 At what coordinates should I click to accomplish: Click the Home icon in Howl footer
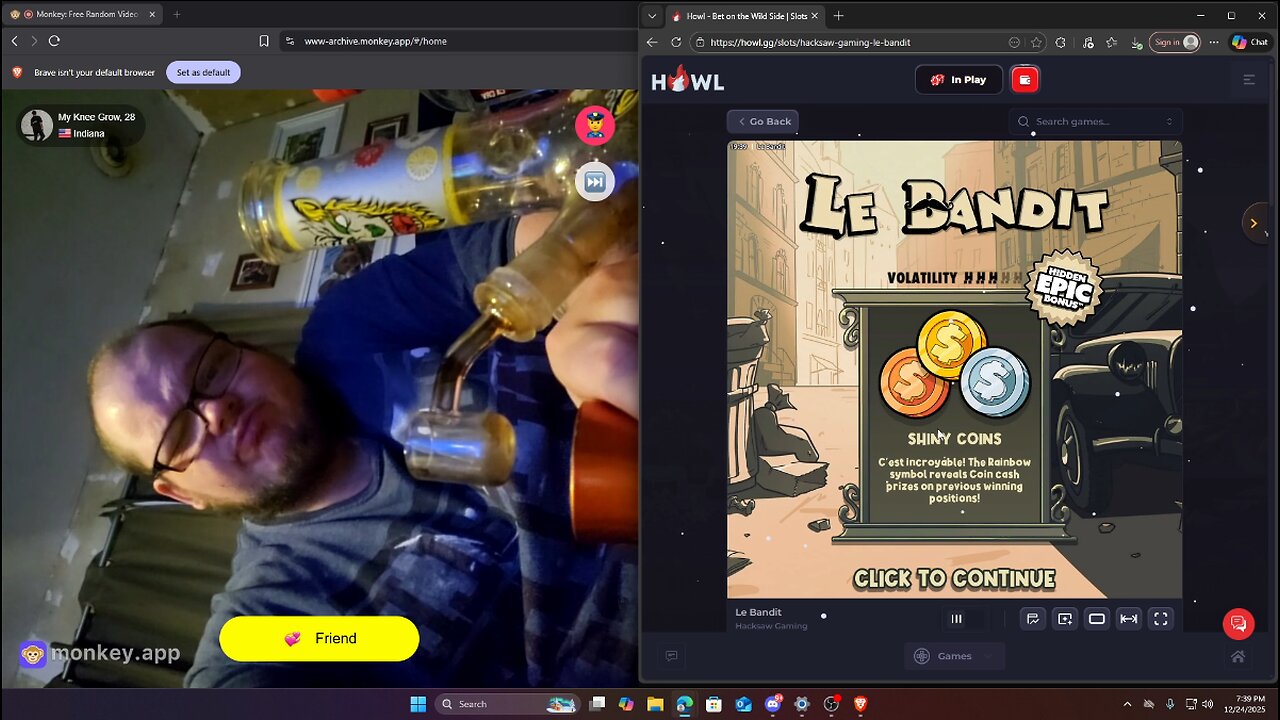click(x=1238, y=656)
